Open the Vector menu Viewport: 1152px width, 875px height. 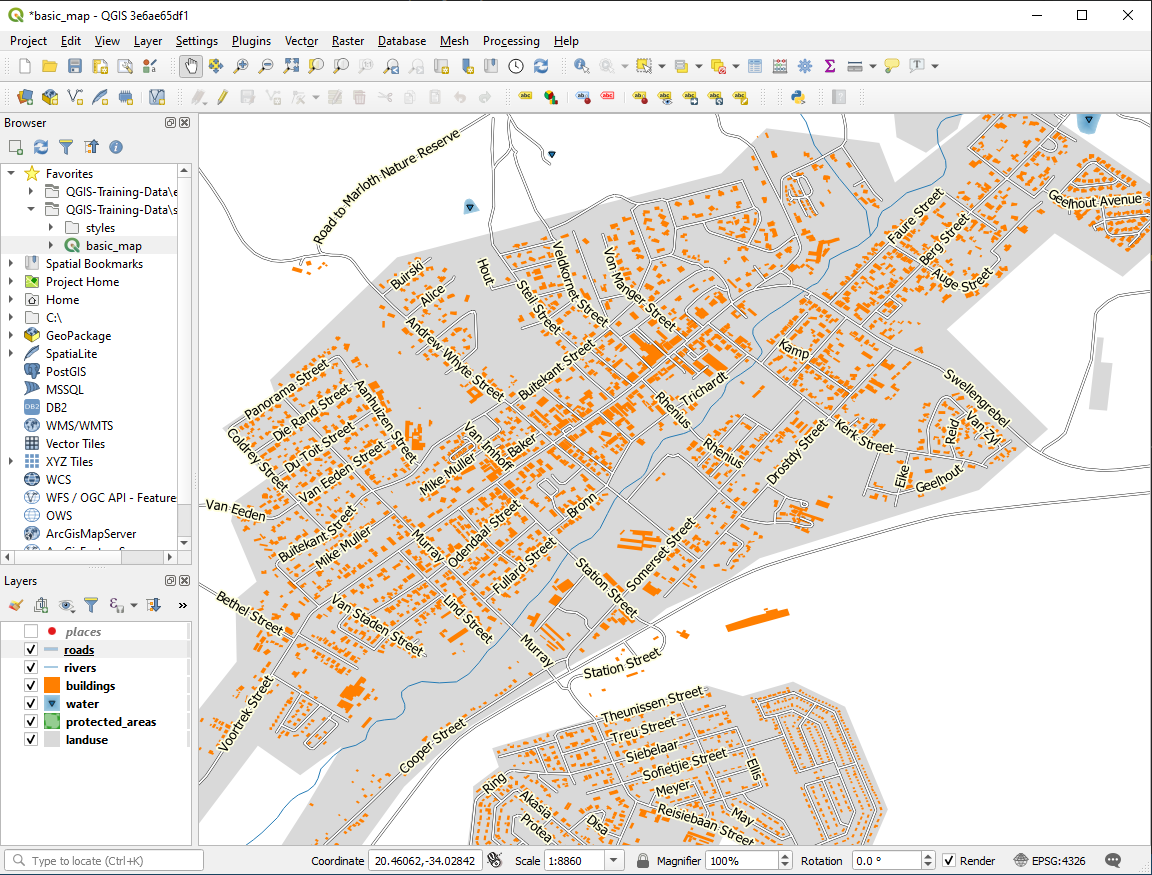tap(301, 41)
